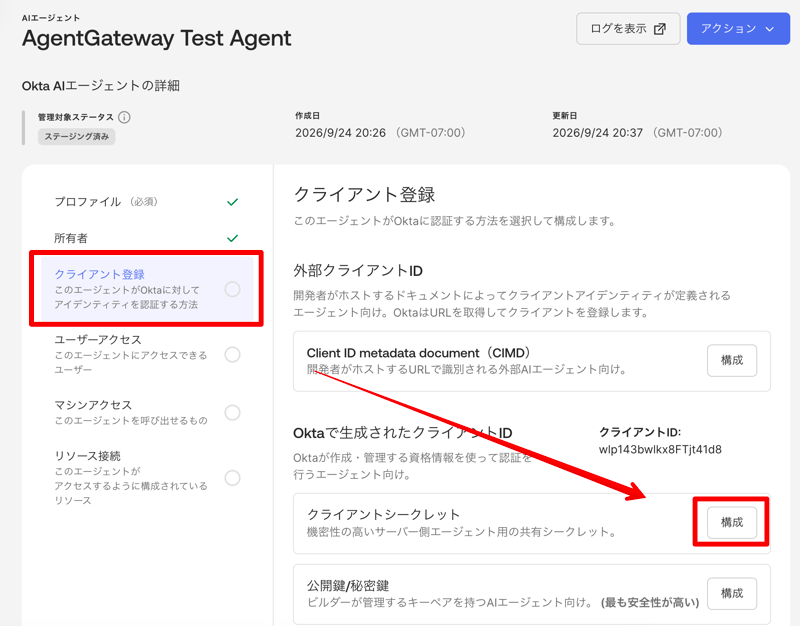Click the クライアントシークレット card title
The width and height of the screenshot is (800, 626).
(383, 514)
